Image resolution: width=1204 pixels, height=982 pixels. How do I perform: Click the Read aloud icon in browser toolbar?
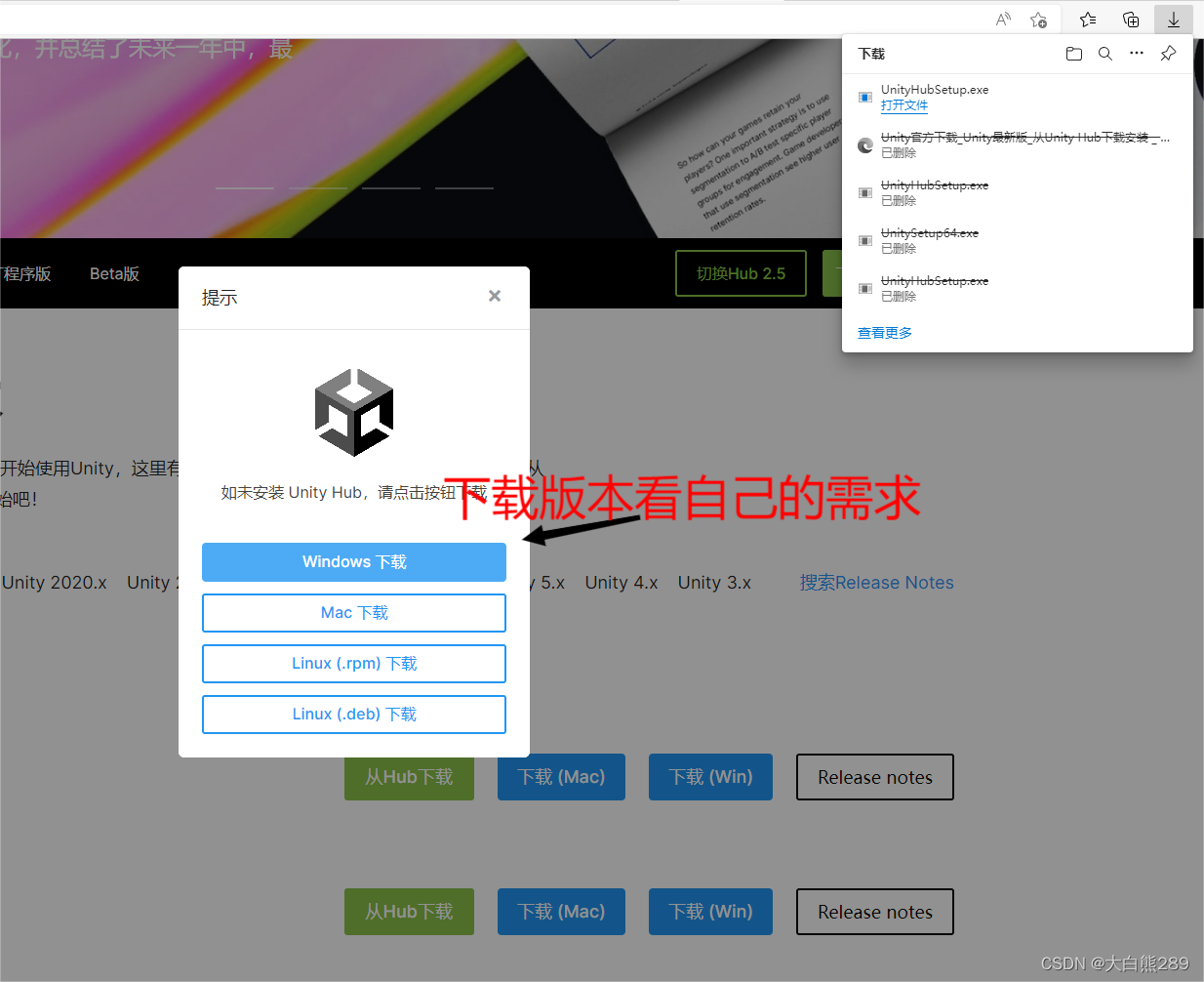(1003, 20)
